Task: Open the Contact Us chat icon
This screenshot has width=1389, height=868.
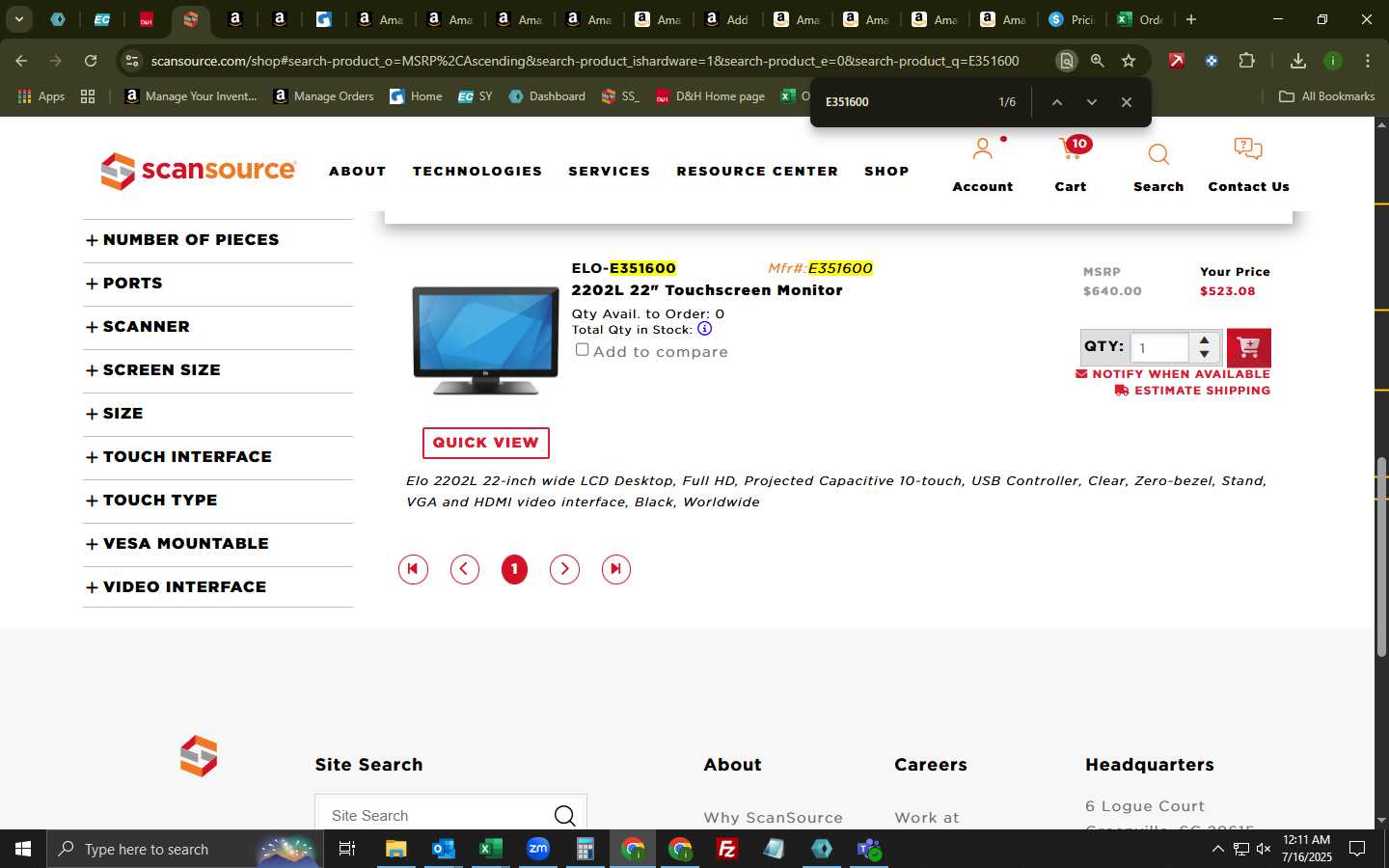Action: [1248, 149]
